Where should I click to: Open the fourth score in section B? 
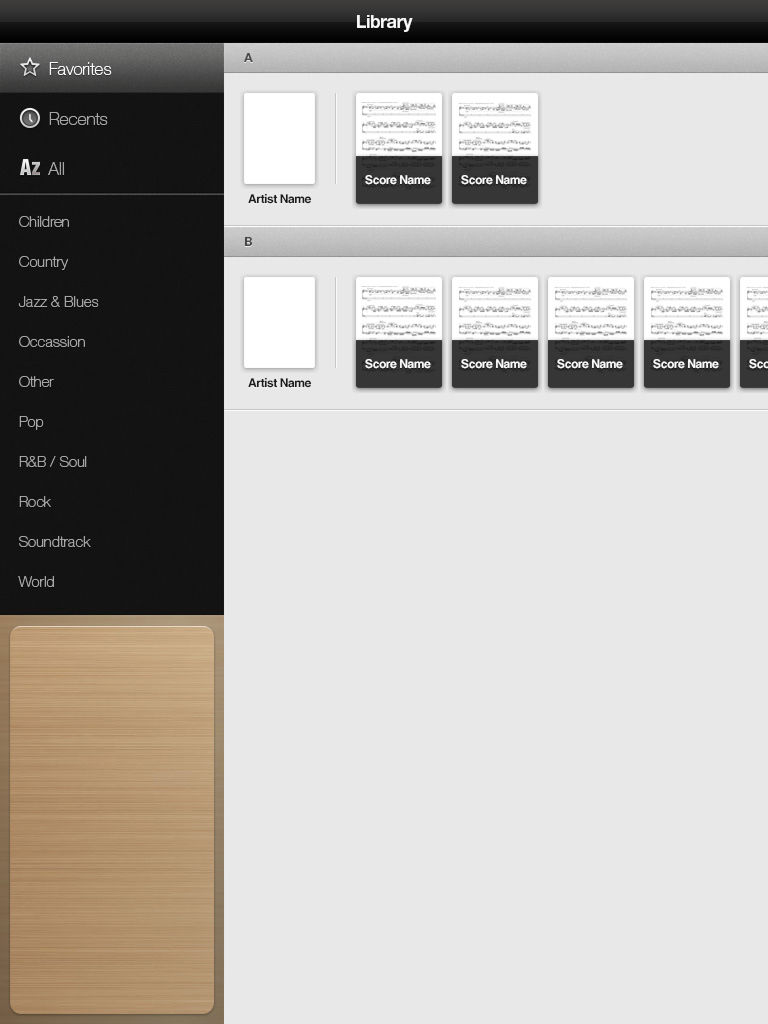click(686, 332)
